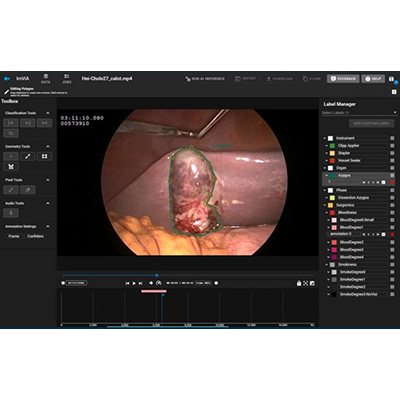The width and height of the screenshot is (400, 400).
Task: Click the microphone icon under Audio Tools
Action: [11, 213]
